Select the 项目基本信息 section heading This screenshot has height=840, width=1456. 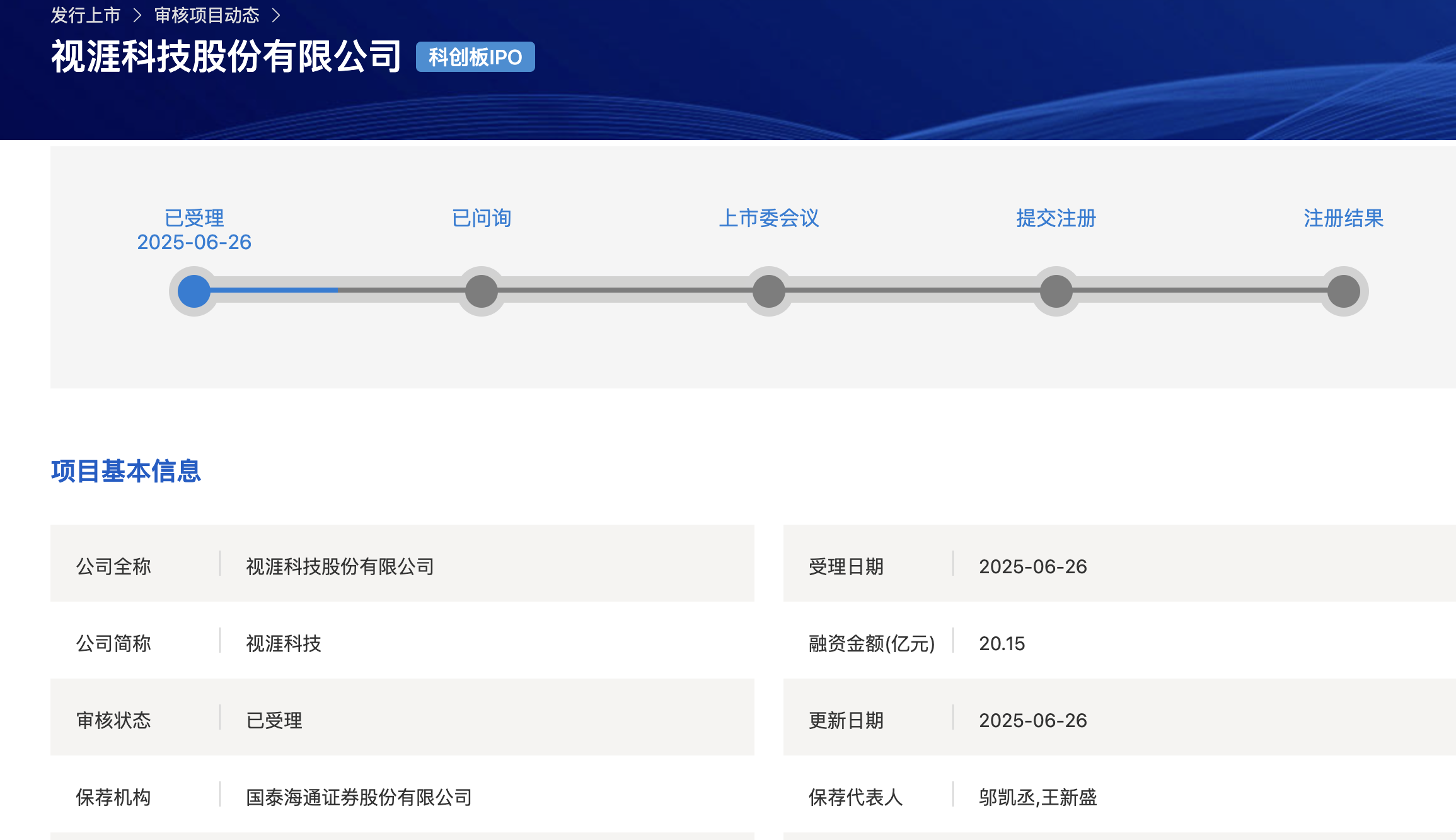(125, 471)
